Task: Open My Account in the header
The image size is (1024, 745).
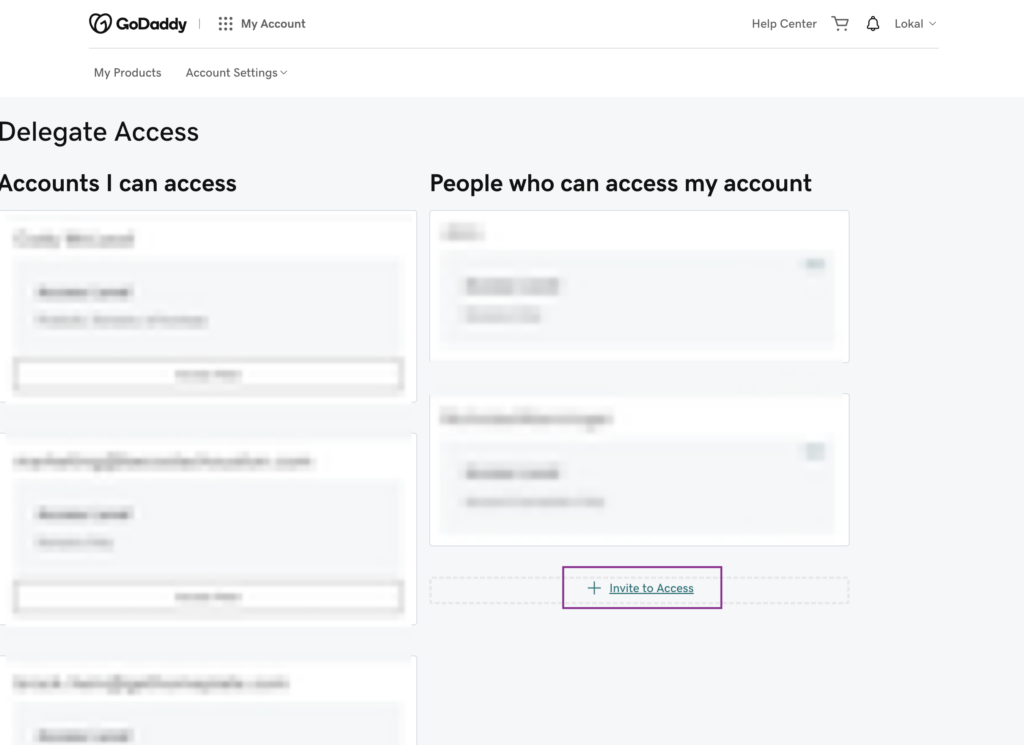Action: 273,24
